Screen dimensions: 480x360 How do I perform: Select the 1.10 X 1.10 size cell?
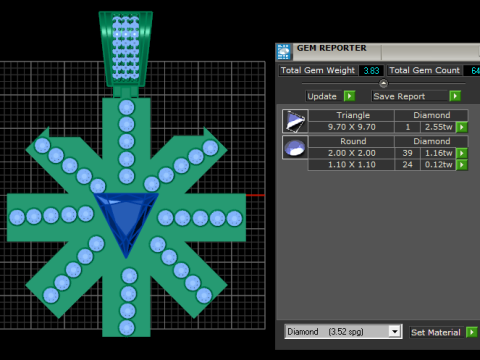click(351, 165)
